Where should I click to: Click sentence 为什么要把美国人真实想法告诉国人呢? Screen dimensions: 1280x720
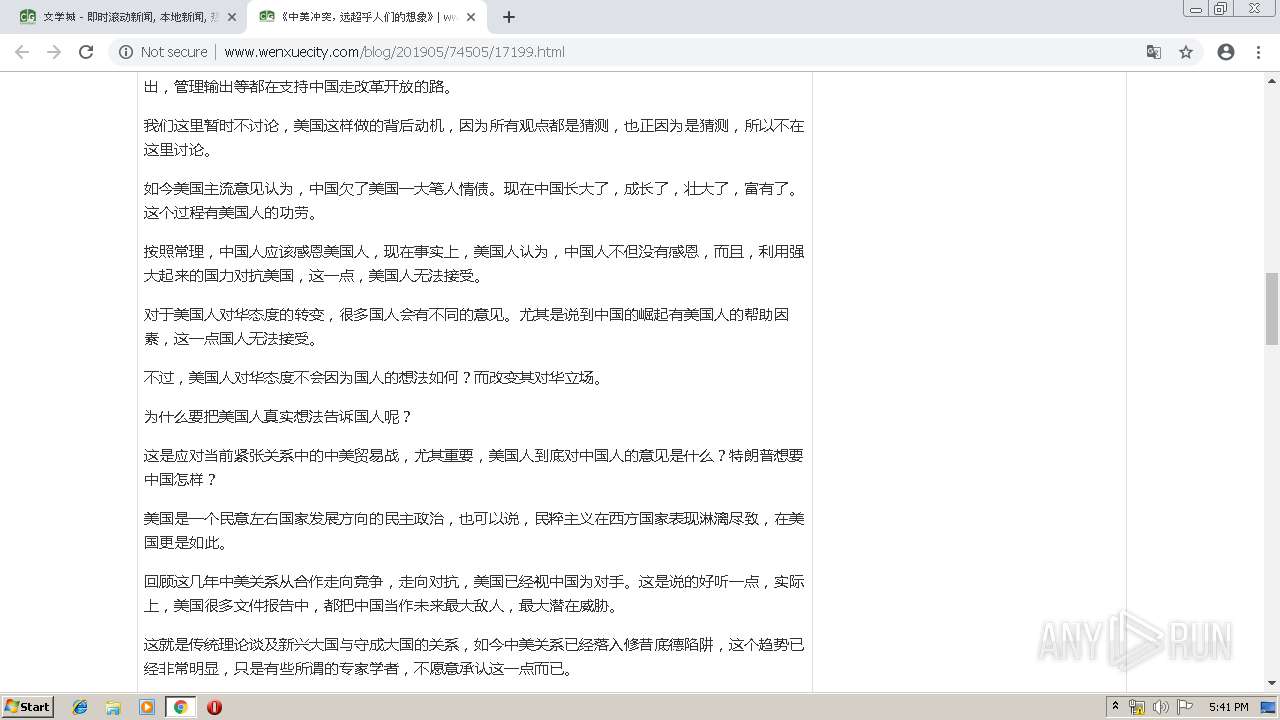(x=278, y=416)
